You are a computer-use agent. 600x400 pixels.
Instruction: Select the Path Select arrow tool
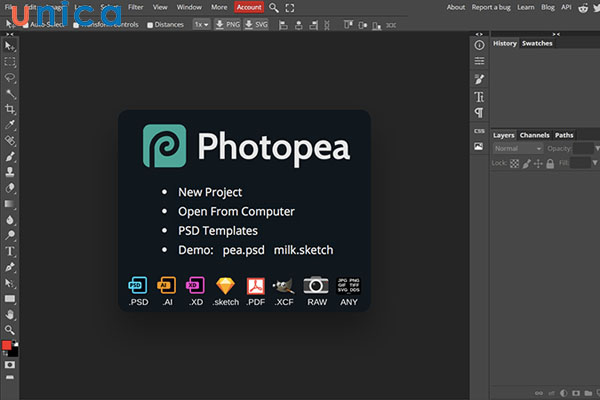(10, 283)
